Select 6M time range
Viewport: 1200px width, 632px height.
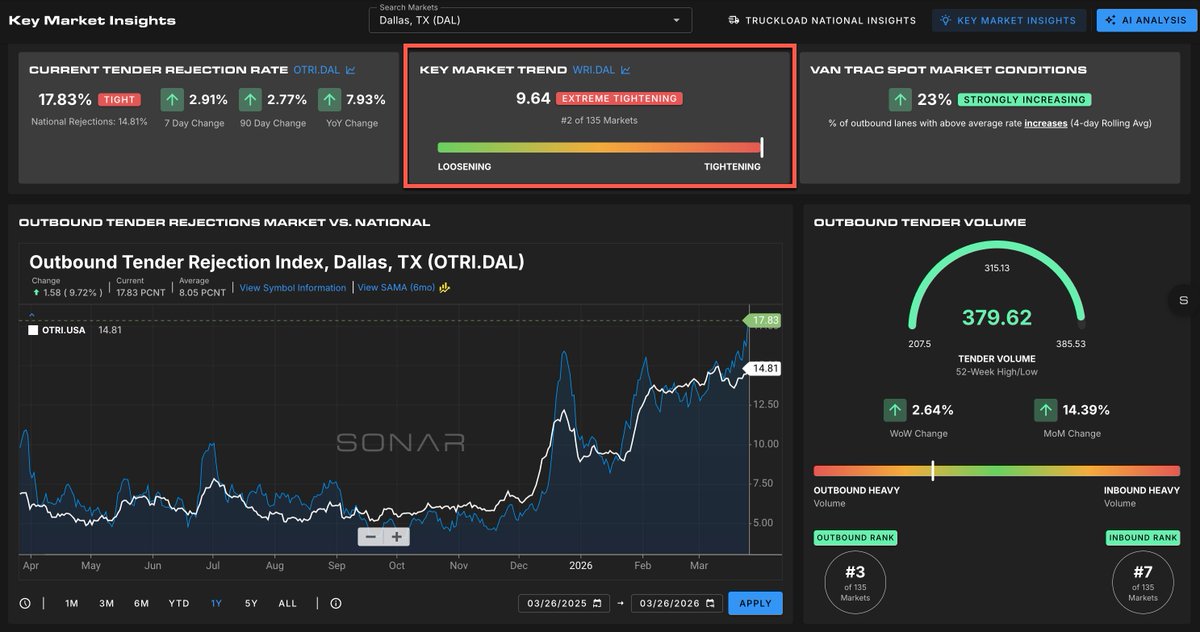[x=142, y=603]
